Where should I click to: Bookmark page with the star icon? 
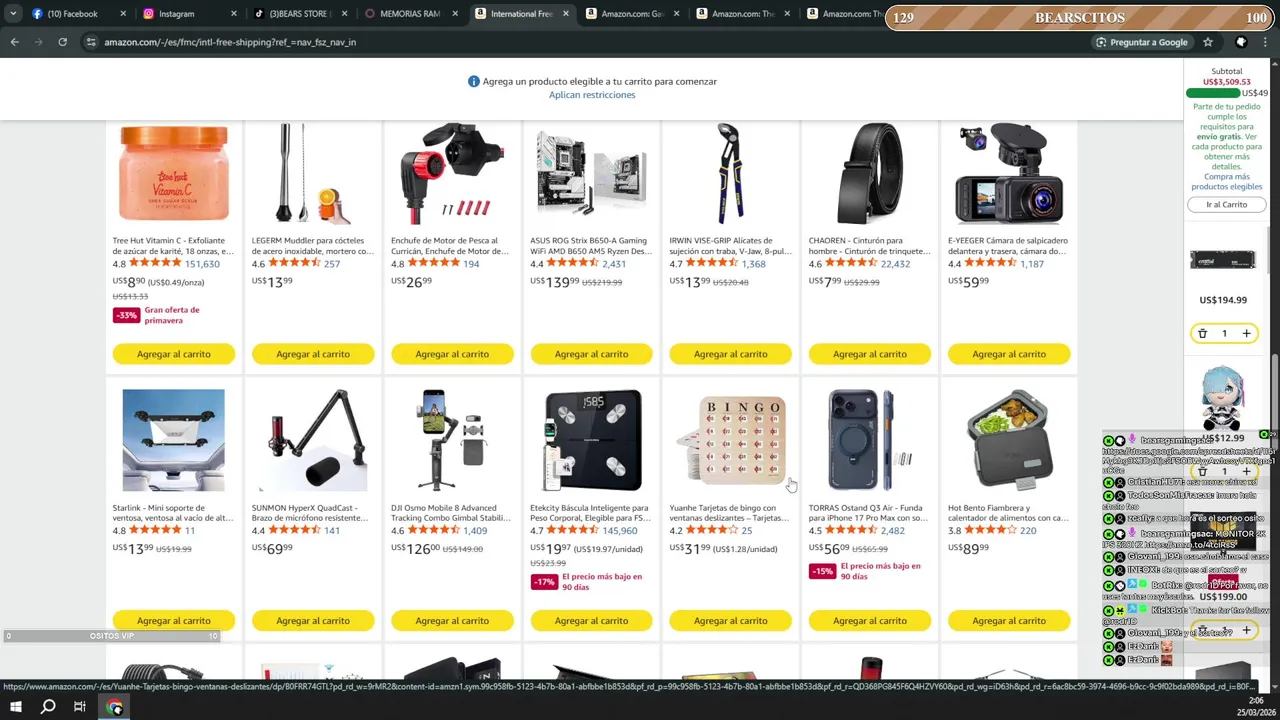pos(1208,42)
